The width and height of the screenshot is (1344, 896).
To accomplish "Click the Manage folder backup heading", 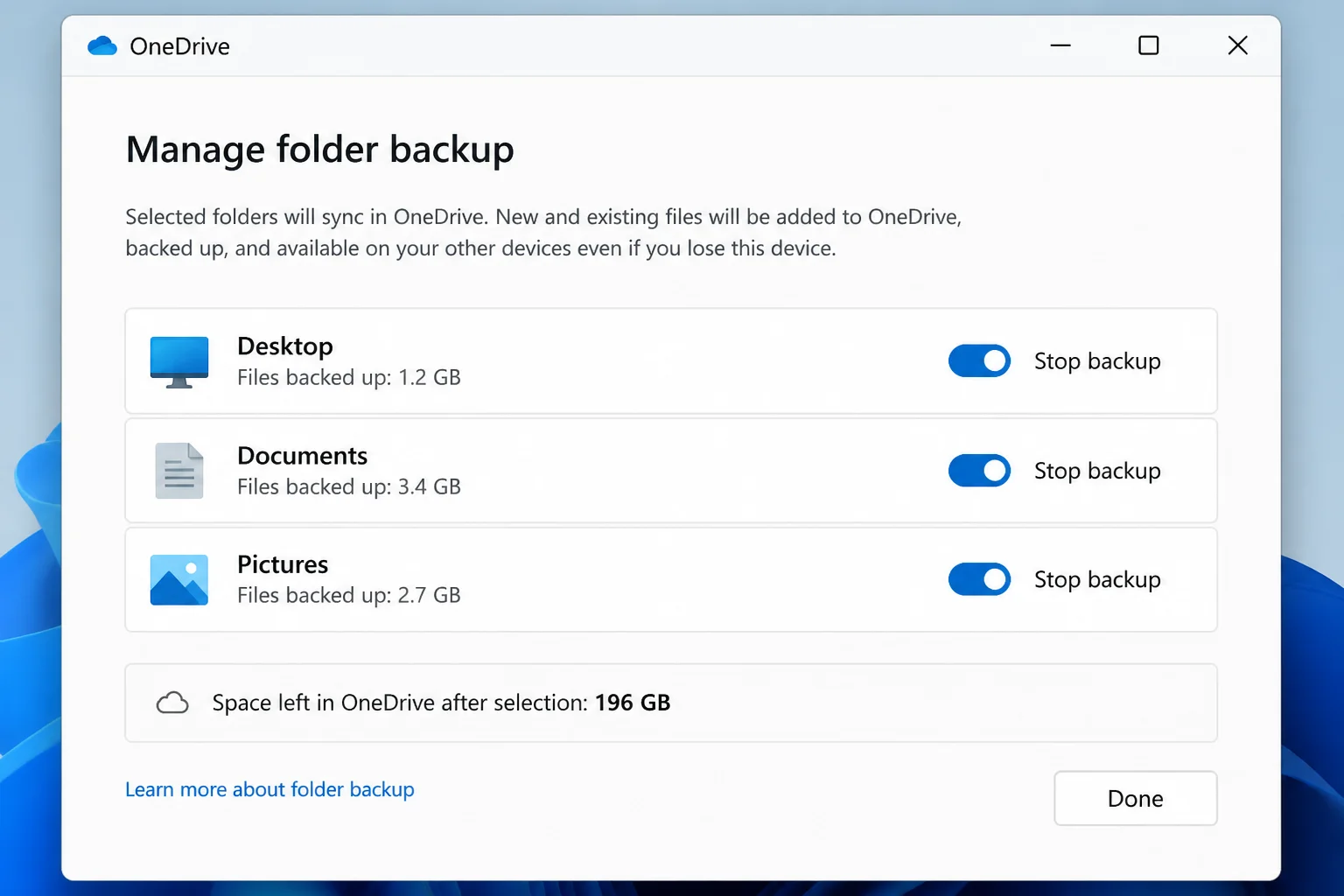I will pos(320,150).
